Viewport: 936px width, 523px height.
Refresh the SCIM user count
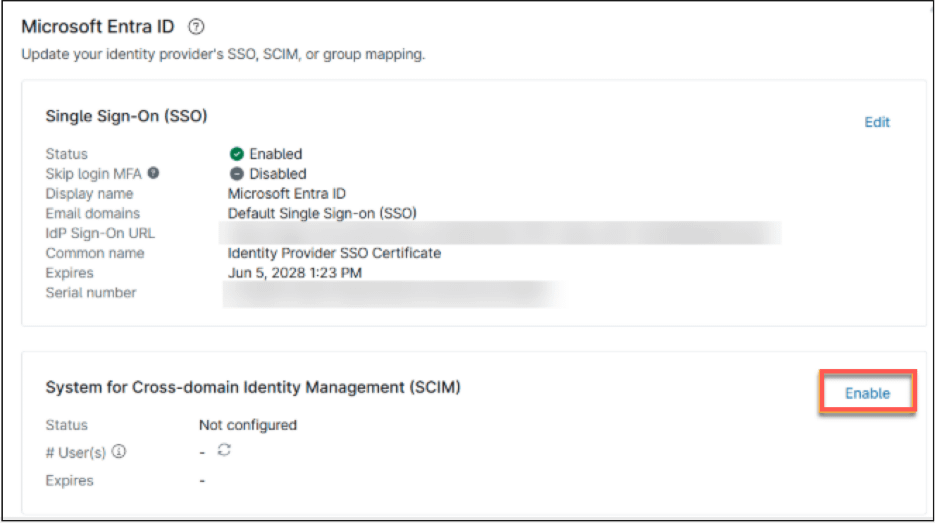coord(224,450)
